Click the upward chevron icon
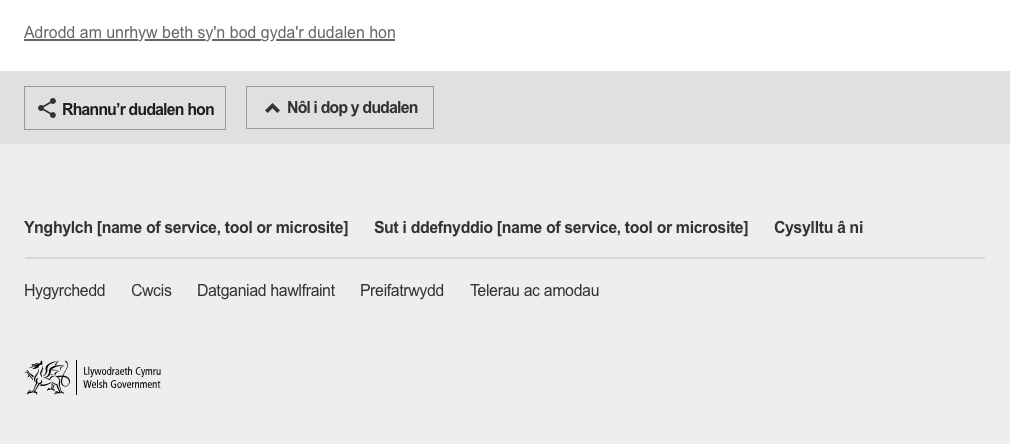Image resolution: width=1010 pixels, height=444 pixels. (272, 108)
